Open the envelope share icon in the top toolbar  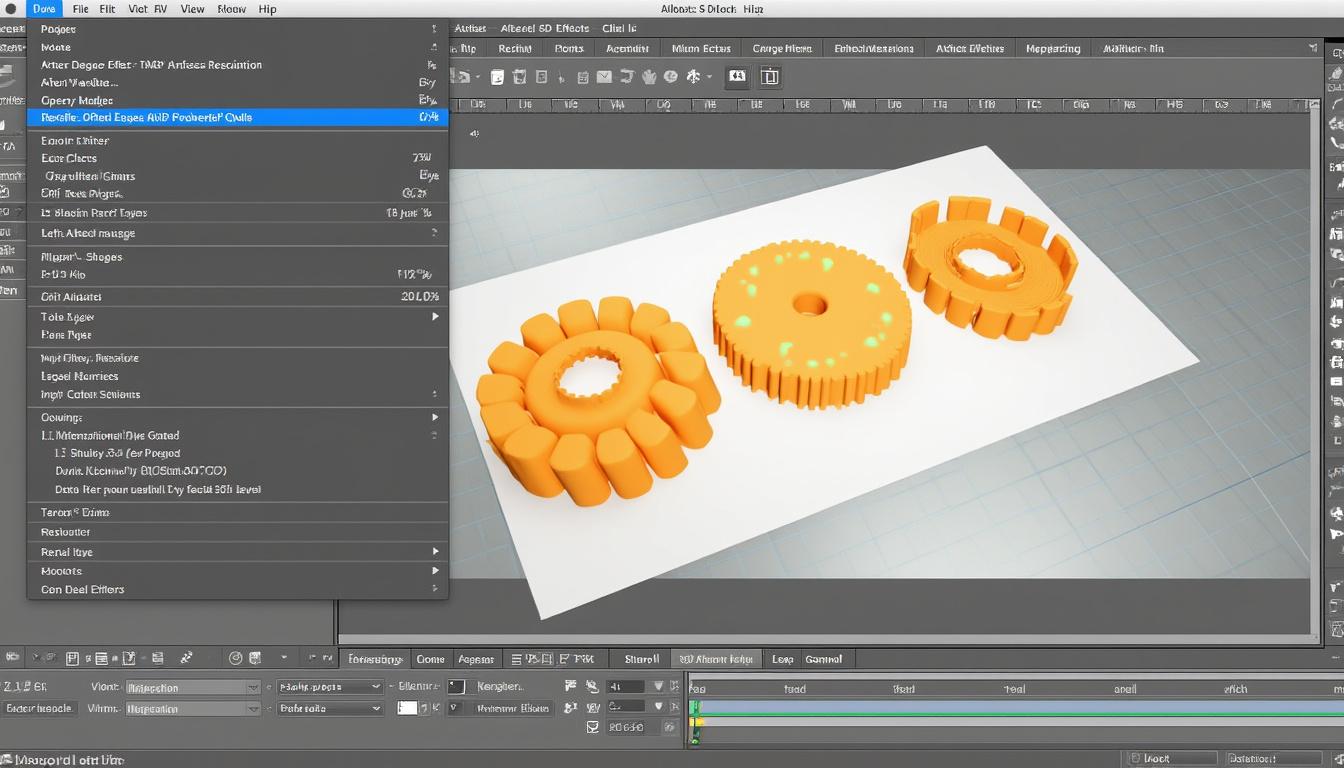coord(604,76)
